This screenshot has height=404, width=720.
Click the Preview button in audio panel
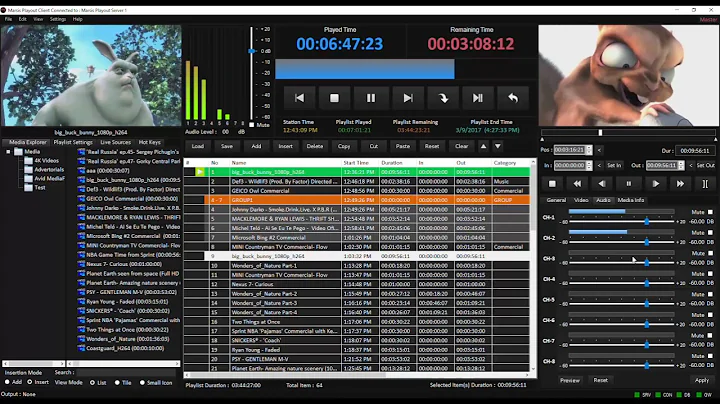[x=570, y=381]
